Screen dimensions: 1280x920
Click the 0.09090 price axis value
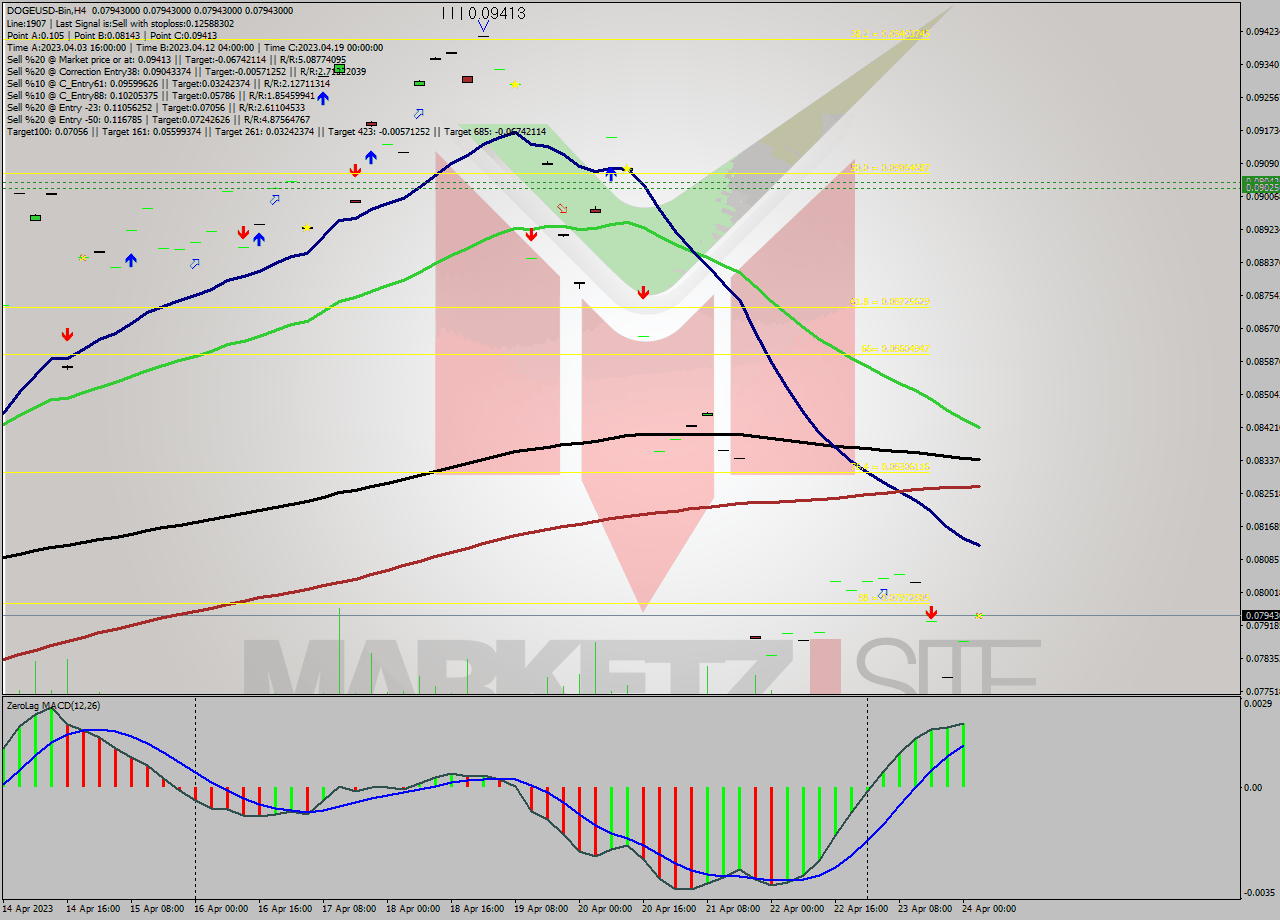pos(1264,163)
